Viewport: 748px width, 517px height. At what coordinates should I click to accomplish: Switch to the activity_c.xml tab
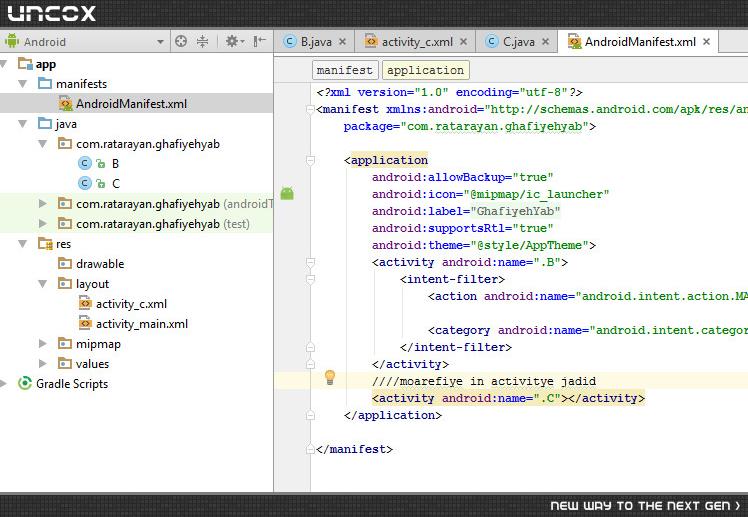coord(417,42)
